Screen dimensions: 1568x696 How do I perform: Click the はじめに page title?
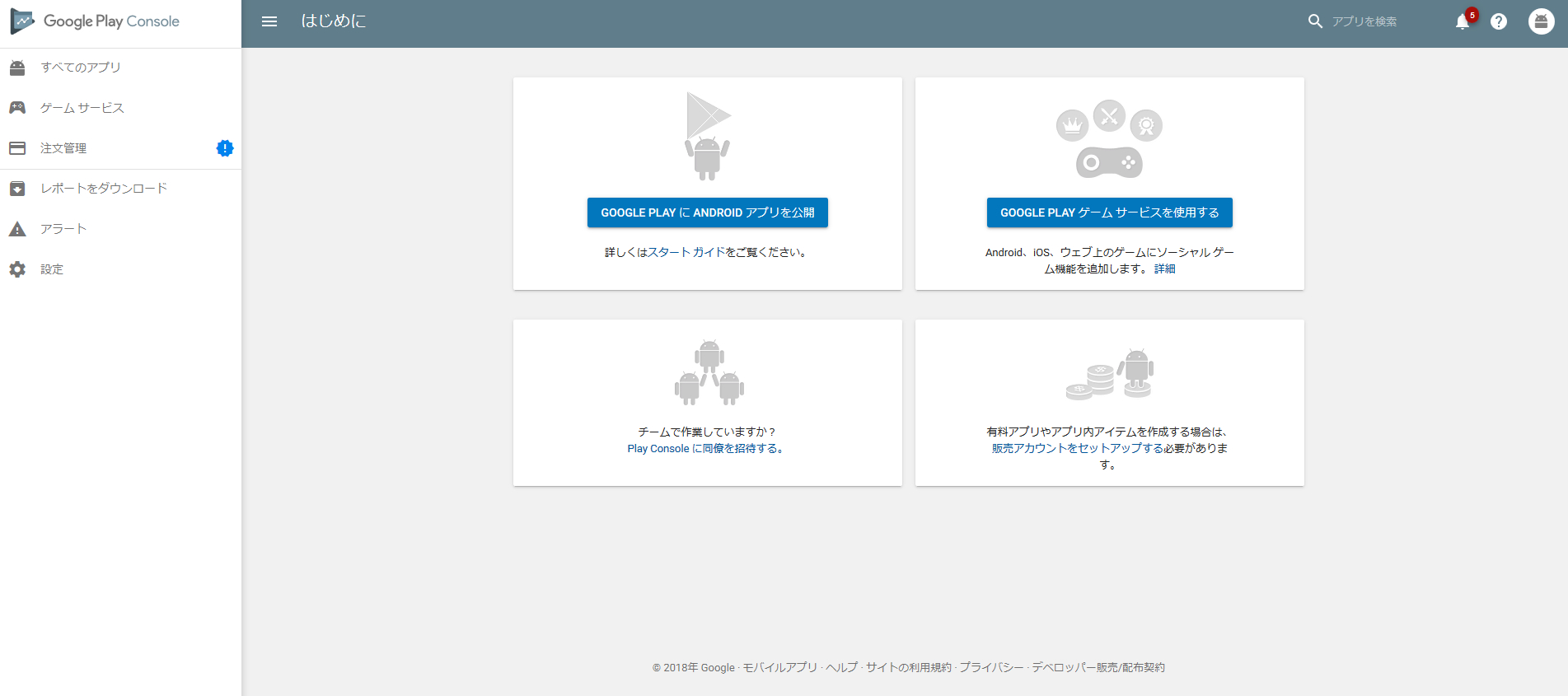(334, 21)
